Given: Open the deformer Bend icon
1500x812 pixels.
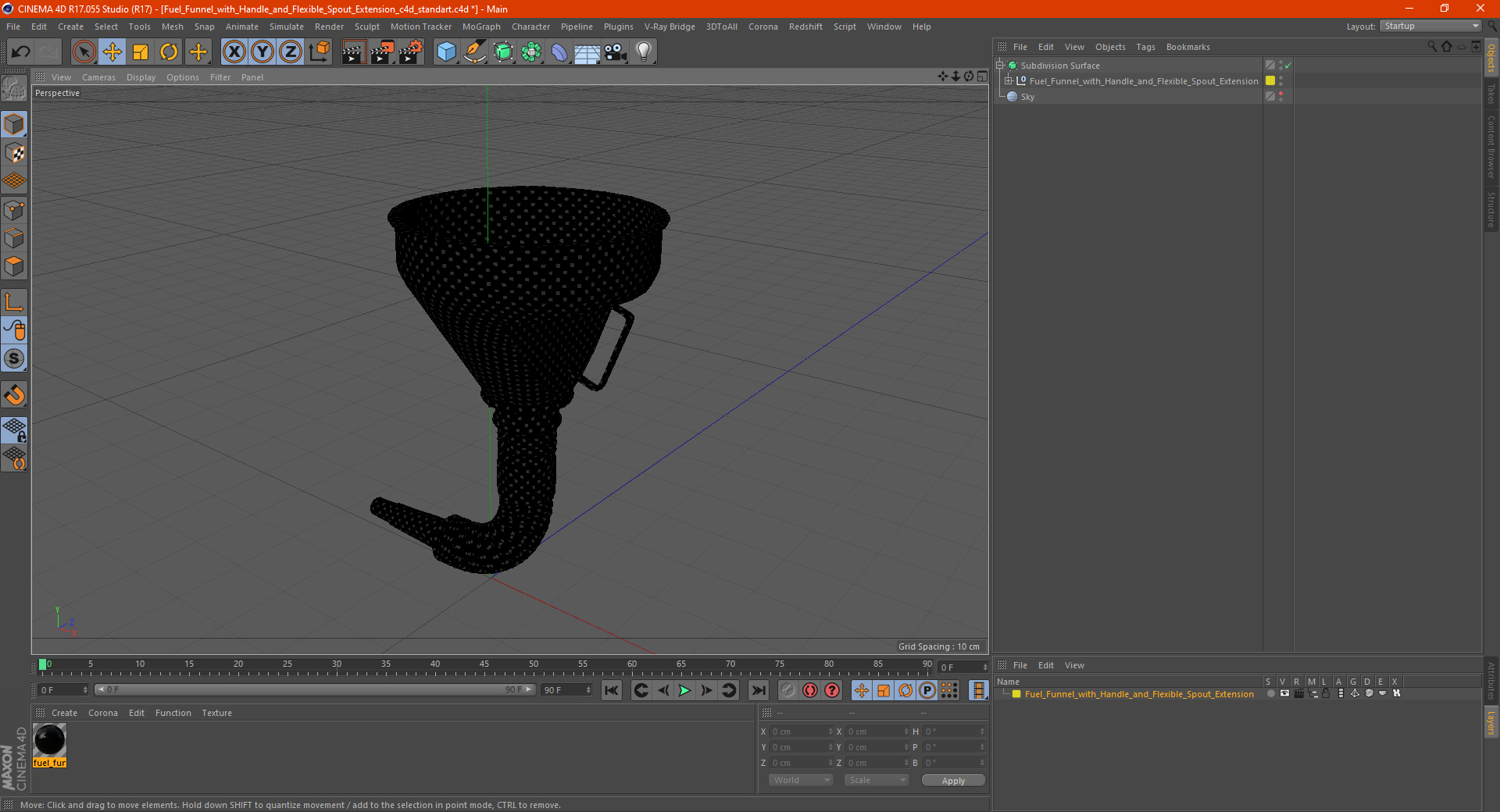Looking at the screenshot, I should point(559,52).
